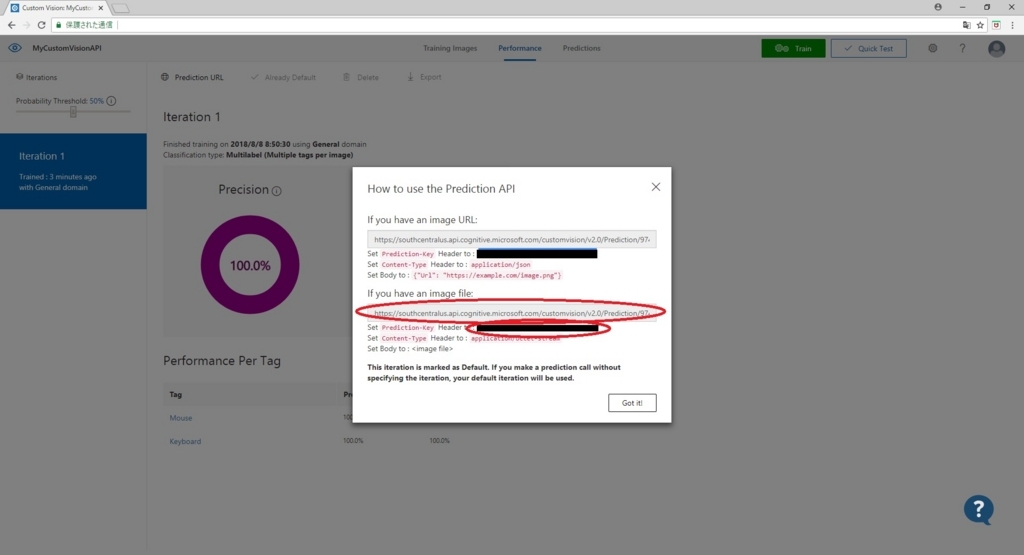Click the application/json header value
Screen dimensions: 1024x555
(x=500, y=264)
